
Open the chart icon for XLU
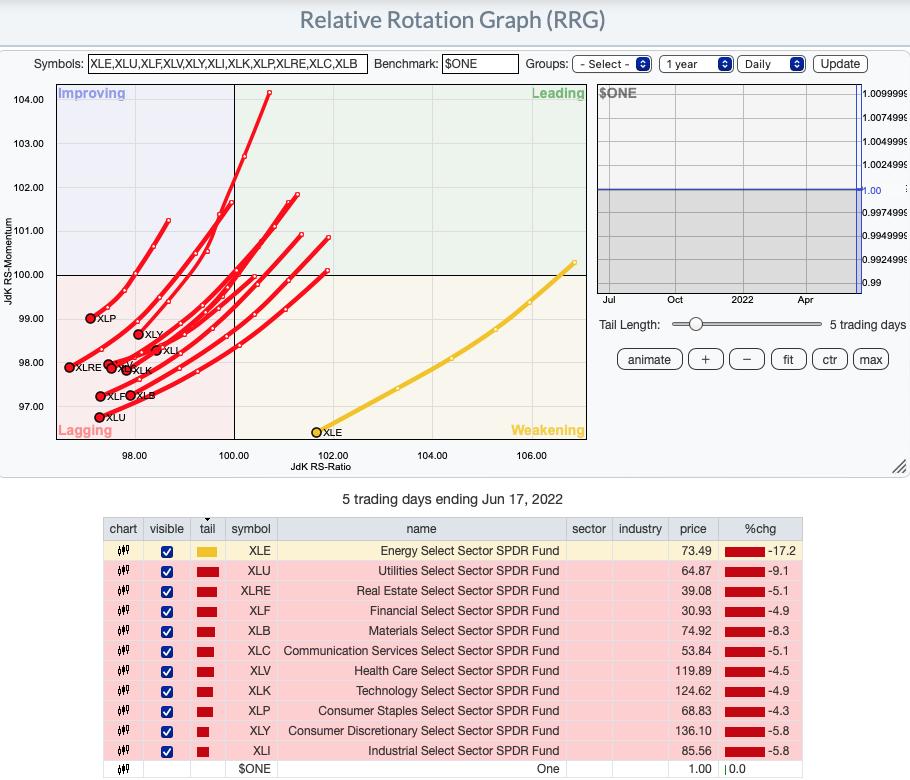(x=123, y=571)
